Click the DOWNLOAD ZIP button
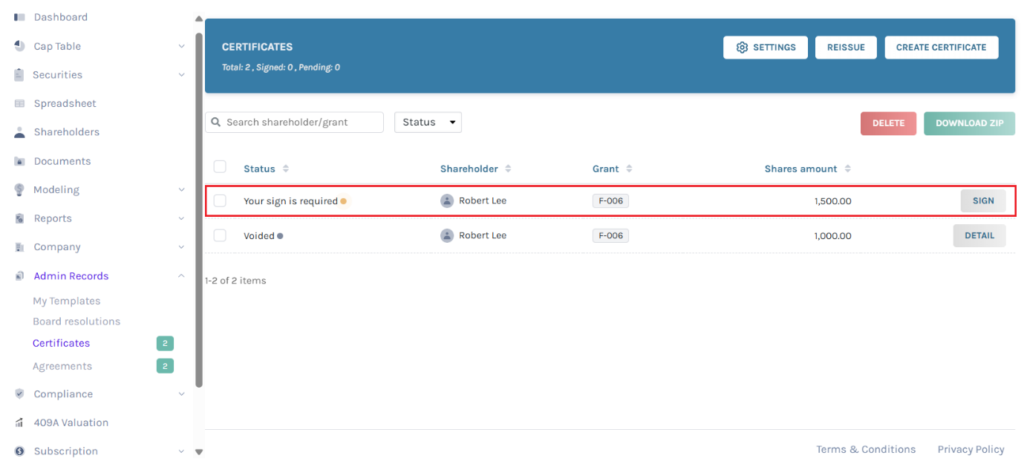Screen dimensions: 1024x467 (970, 123)
